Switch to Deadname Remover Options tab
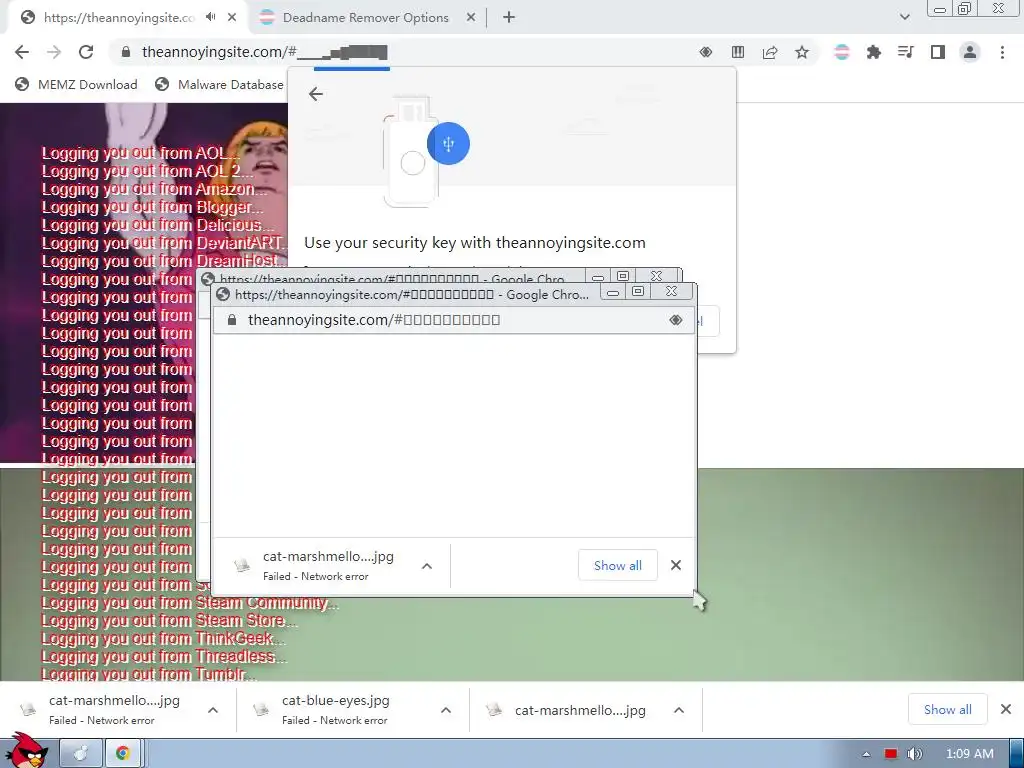This screenshot has width=1024, height=768. click(365, 18)
